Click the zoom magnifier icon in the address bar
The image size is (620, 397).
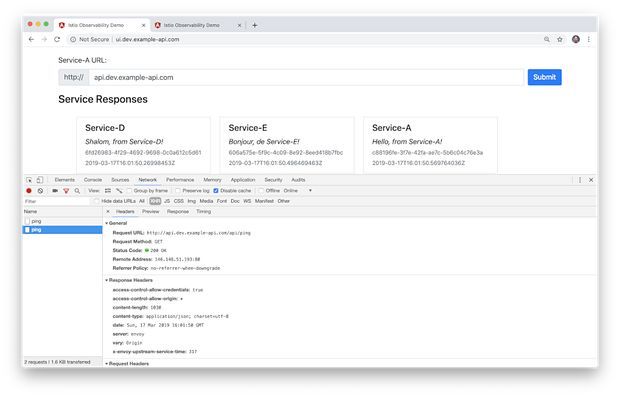coord(547,40)
